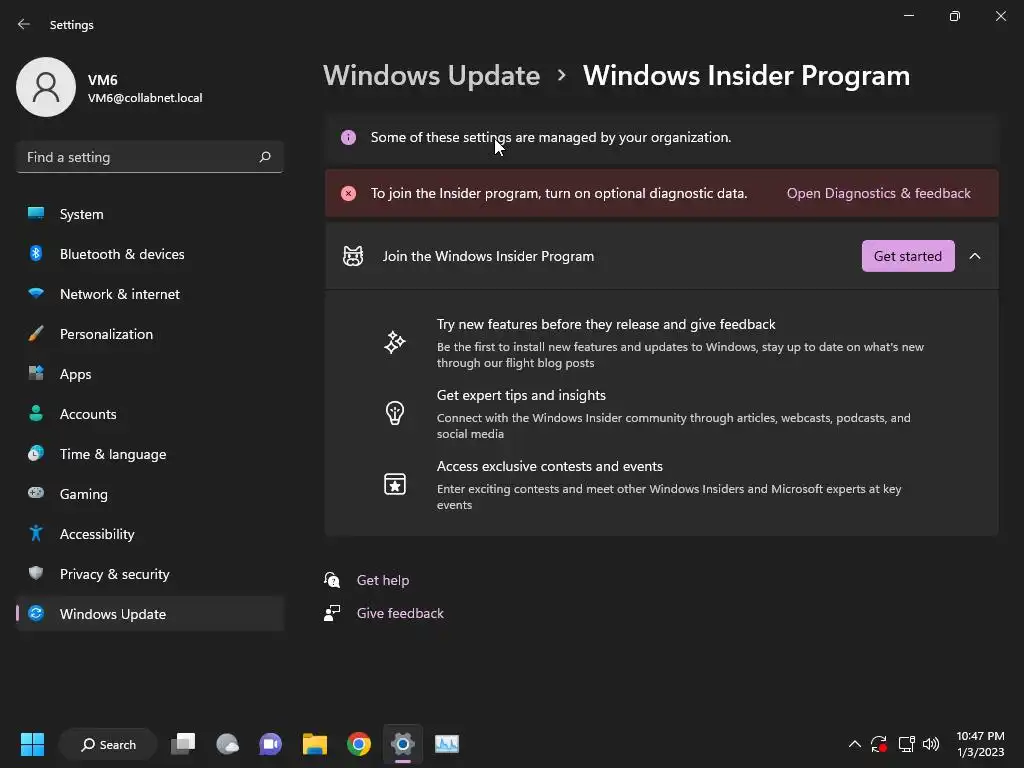The height and width of the screenshot is (768, 1024).
Task: Open the Apps settings category
Action: click(150, 374)
